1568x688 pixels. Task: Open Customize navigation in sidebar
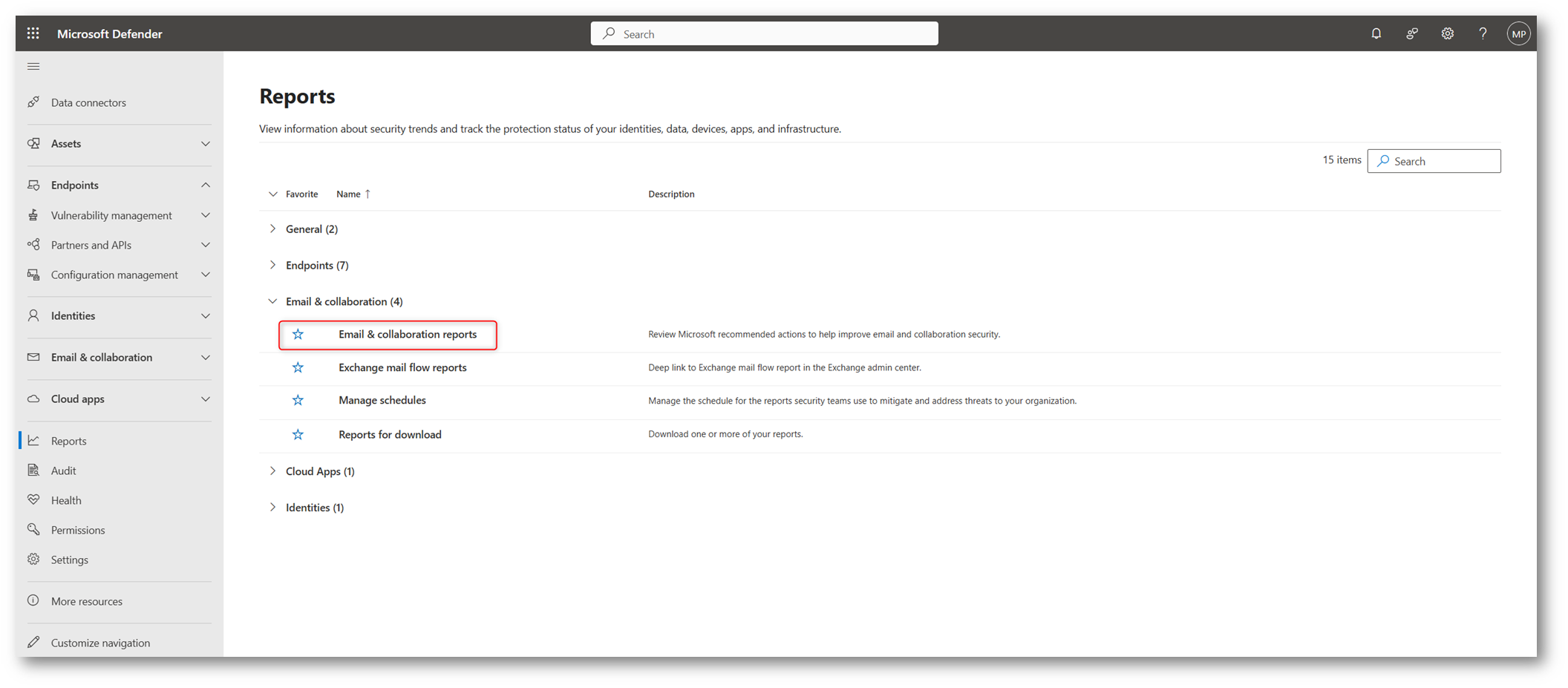[x=100, y=643]
